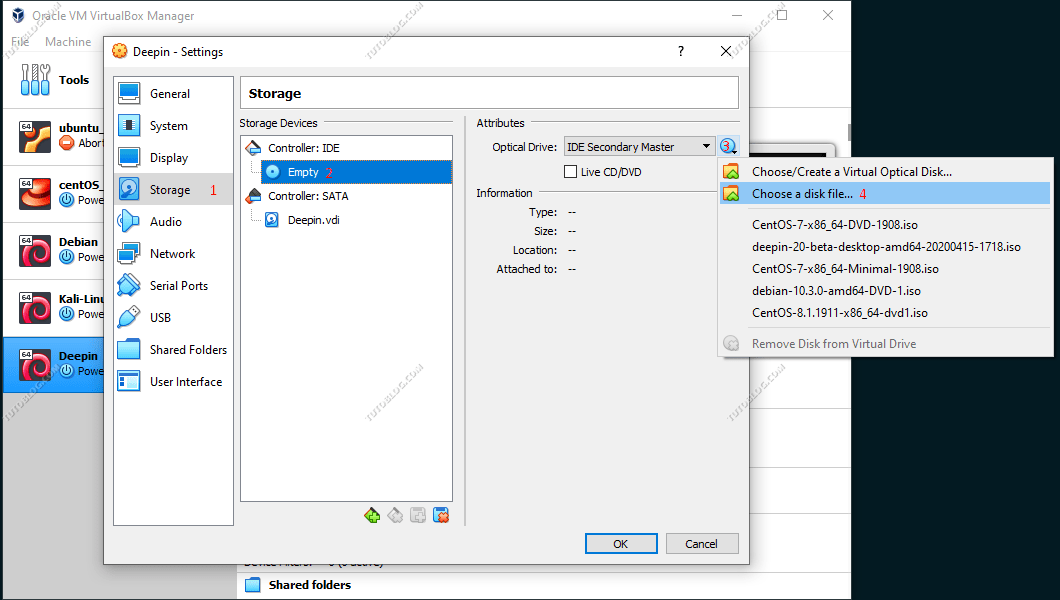Click the add controller icon below storage tree
Screen dimensions: 1060x600
pyautogui.click(x=372, y=516)
